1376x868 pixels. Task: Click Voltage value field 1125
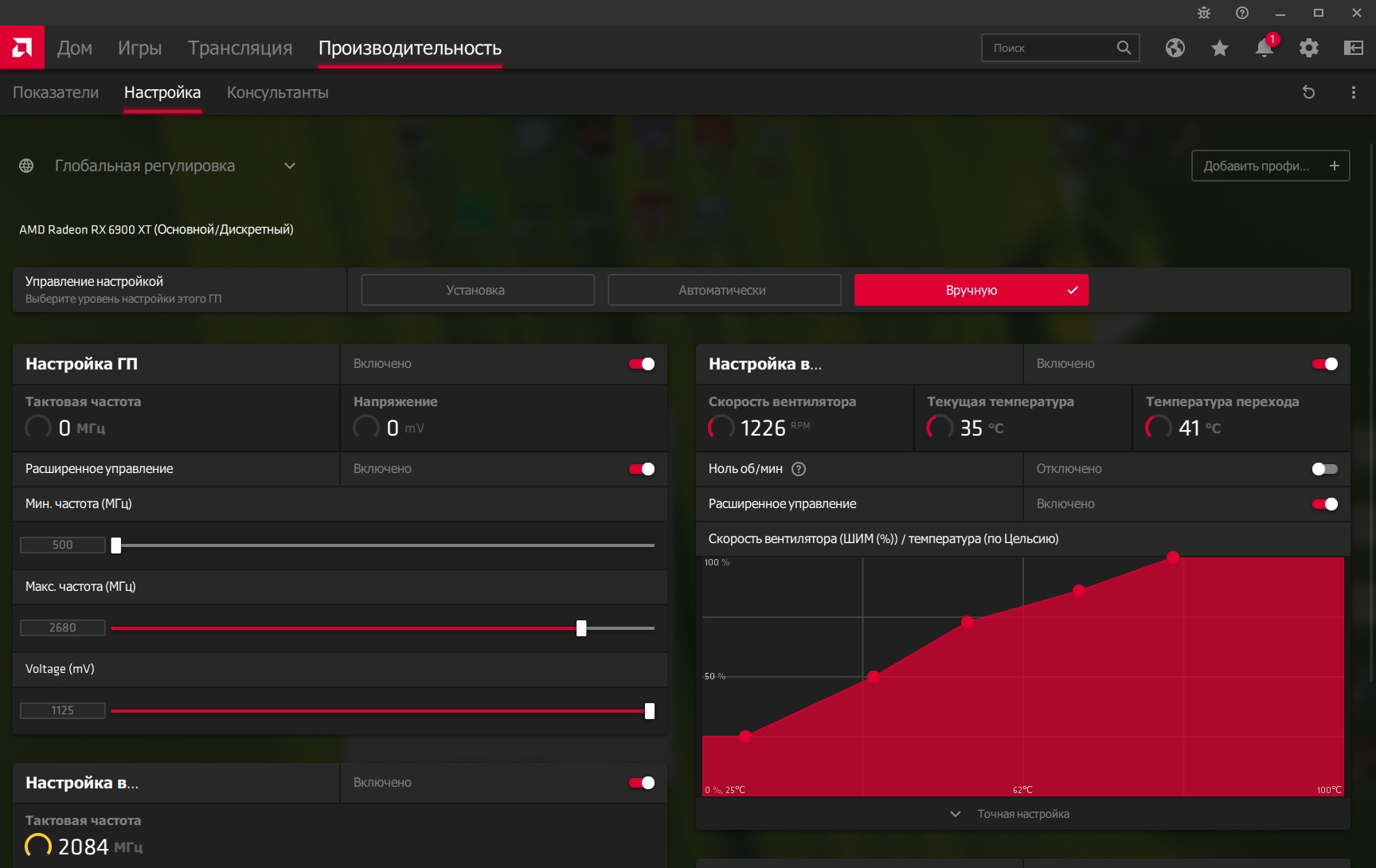pos(63,711)
